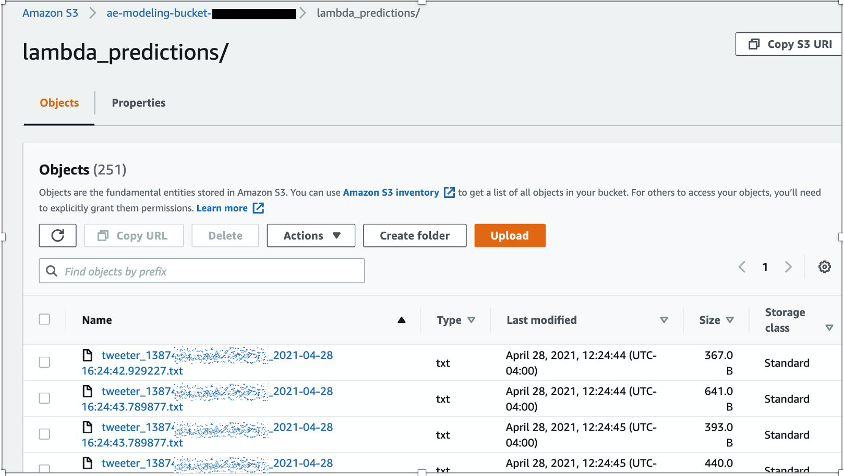Image resolution: width=844 pixels, height=476 pixels.
Task: Open Amazon S3 inventory link
Action: click(x=391, y=193)
